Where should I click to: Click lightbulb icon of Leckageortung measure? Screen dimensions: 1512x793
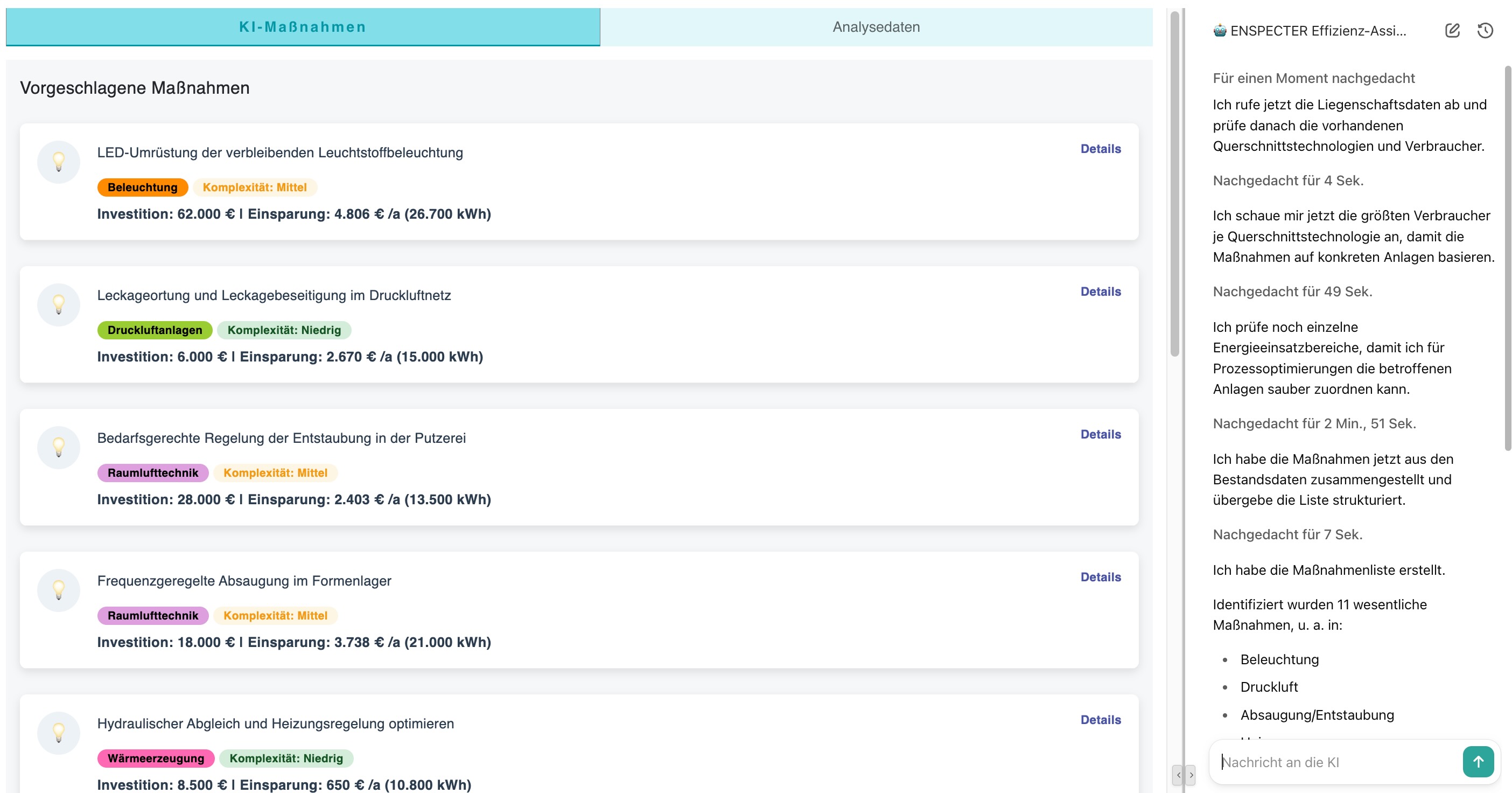59,304
